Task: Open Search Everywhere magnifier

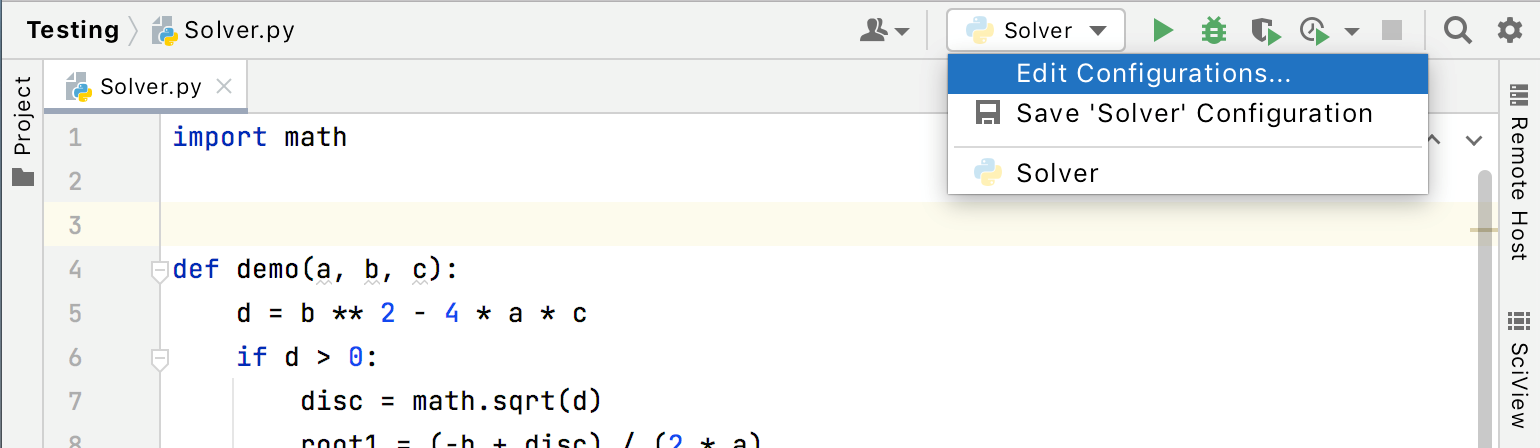Action: click(1458, 31)
